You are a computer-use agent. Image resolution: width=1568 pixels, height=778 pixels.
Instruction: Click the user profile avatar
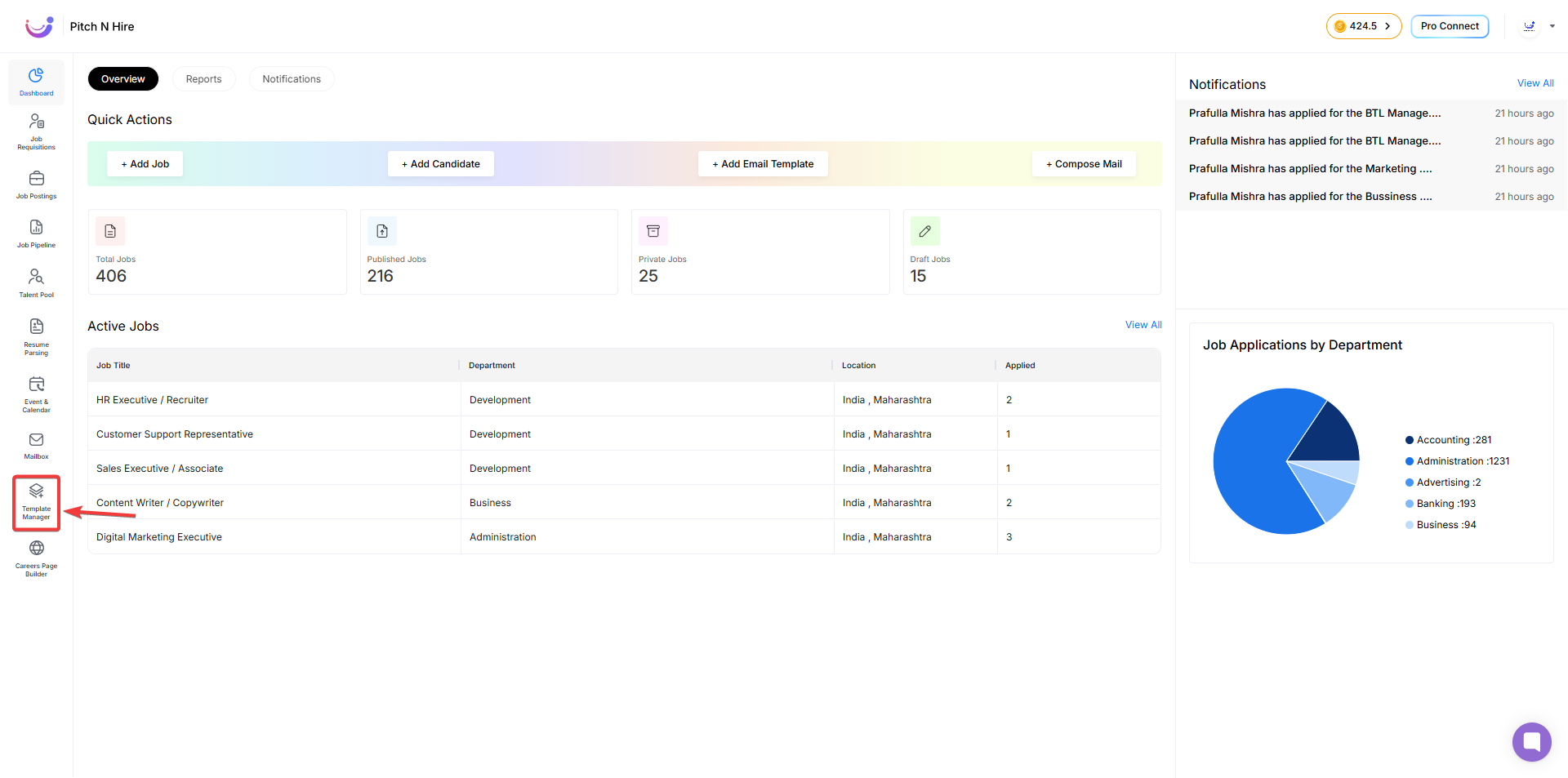click(x=1530, y=26)
